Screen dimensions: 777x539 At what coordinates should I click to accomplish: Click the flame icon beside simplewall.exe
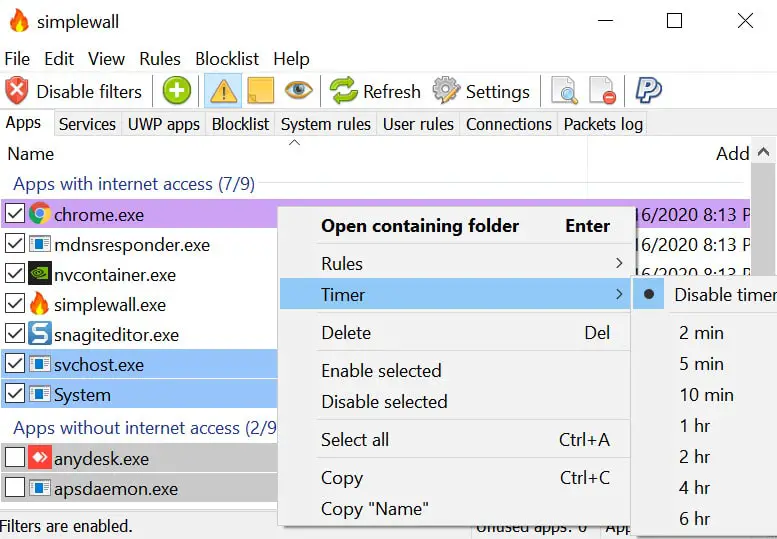point(40,303)
